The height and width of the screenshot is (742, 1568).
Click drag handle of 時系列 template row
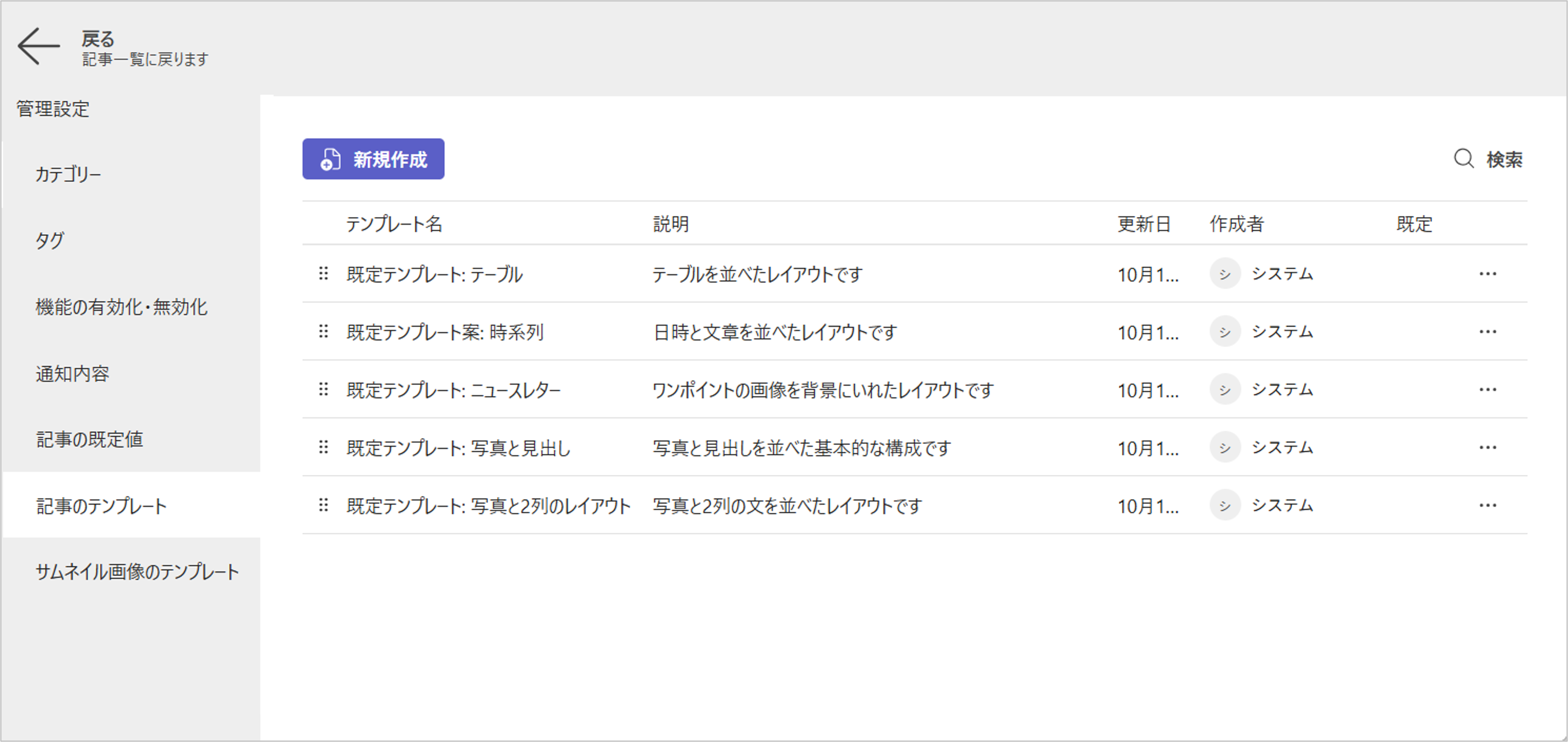click(323, 332)
